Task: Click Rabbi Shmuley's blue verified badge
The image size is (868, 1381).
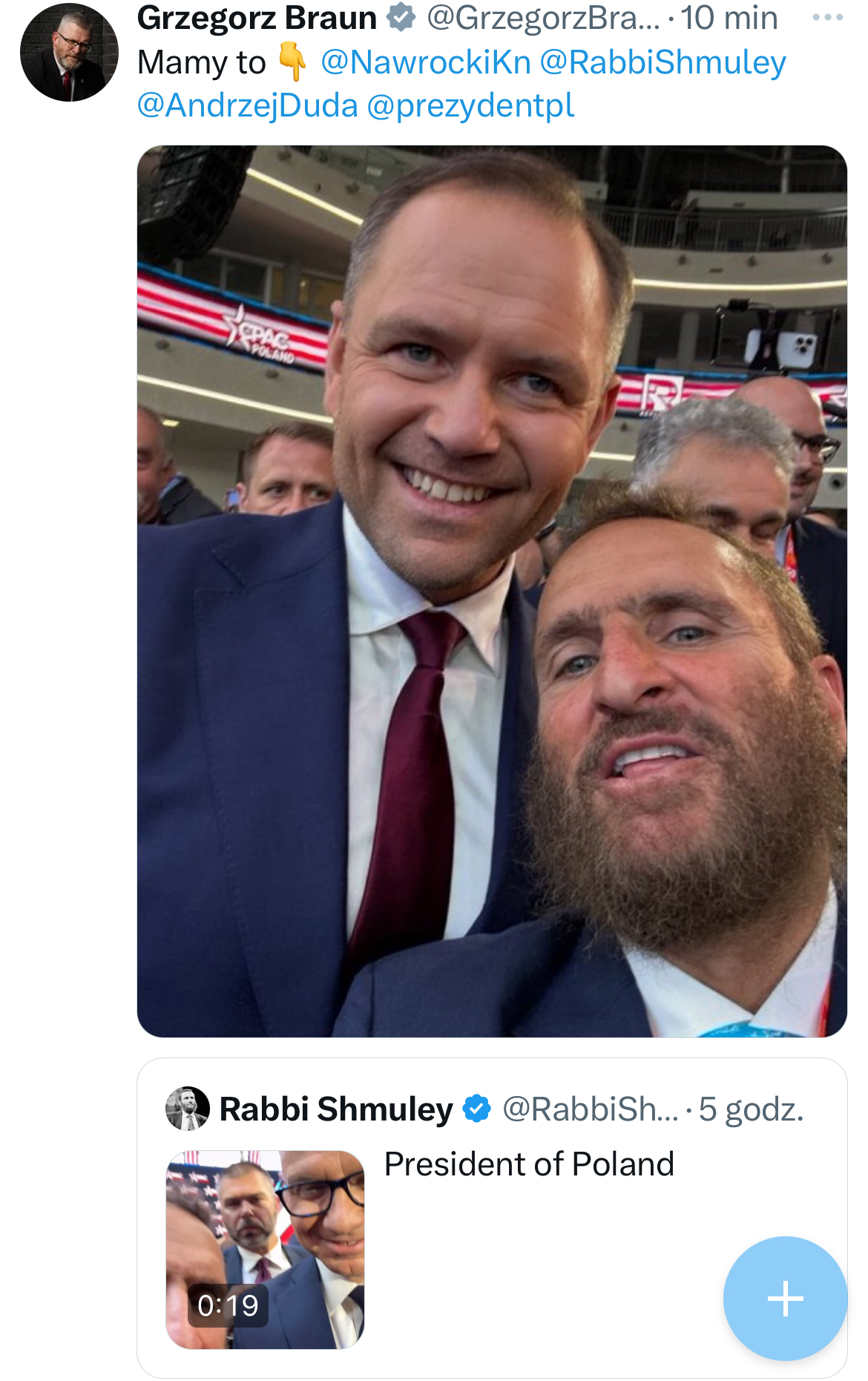Action: (x=476, y=1109)
